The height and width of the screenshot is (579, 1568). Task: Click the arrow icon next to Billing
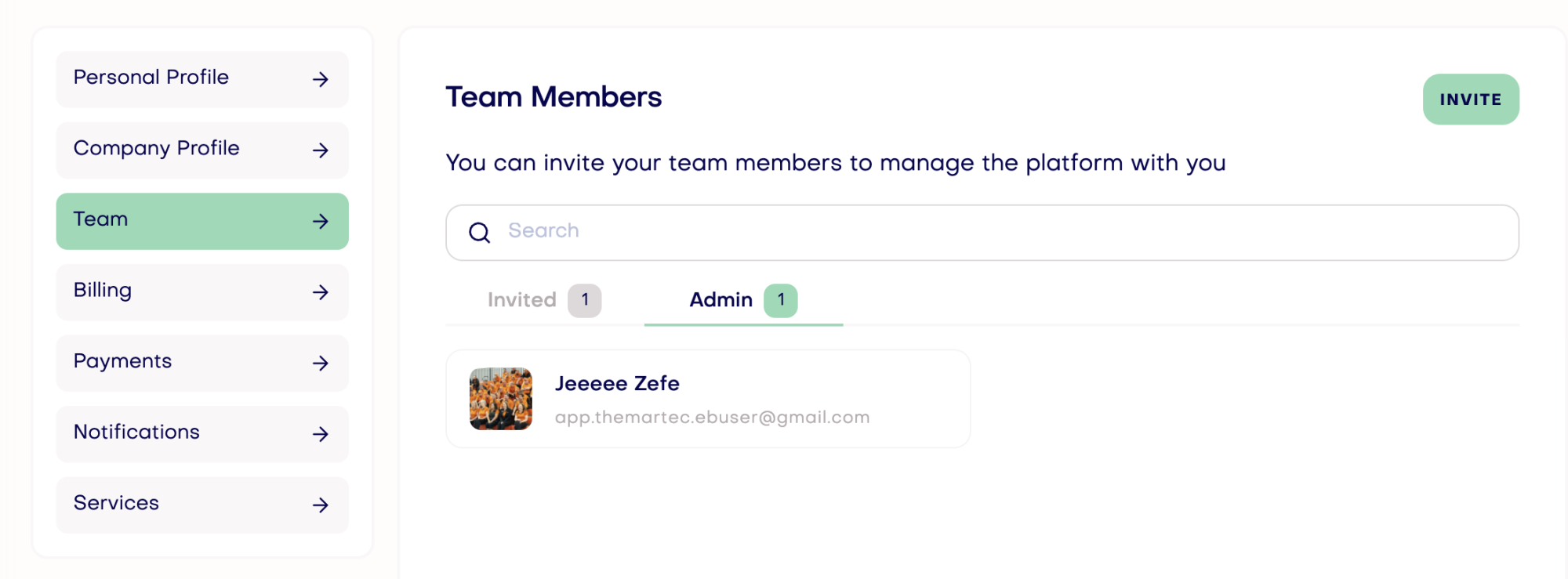coord(320,292)
